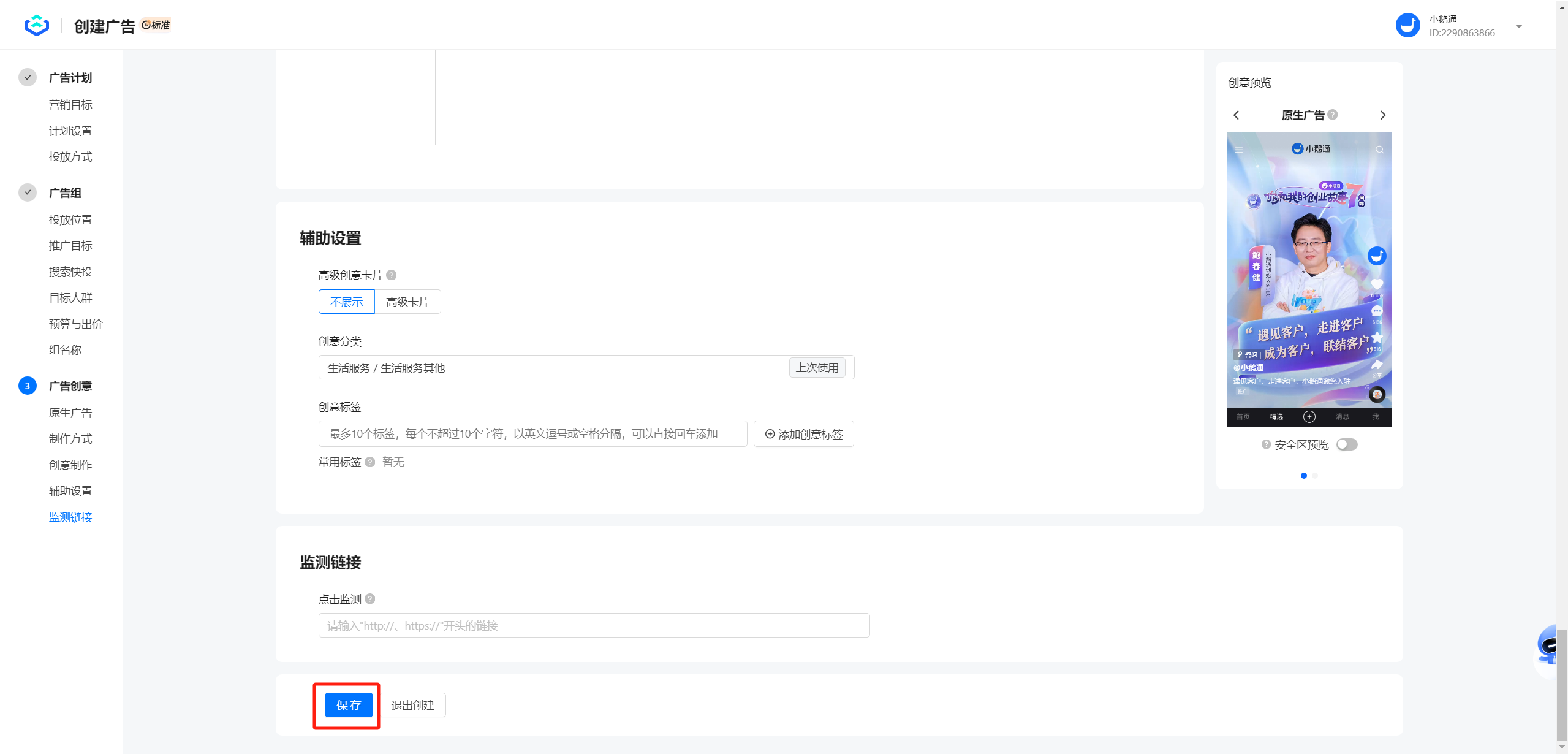Click the 标准 mode badge next to 创建广告

coord(156,25)
